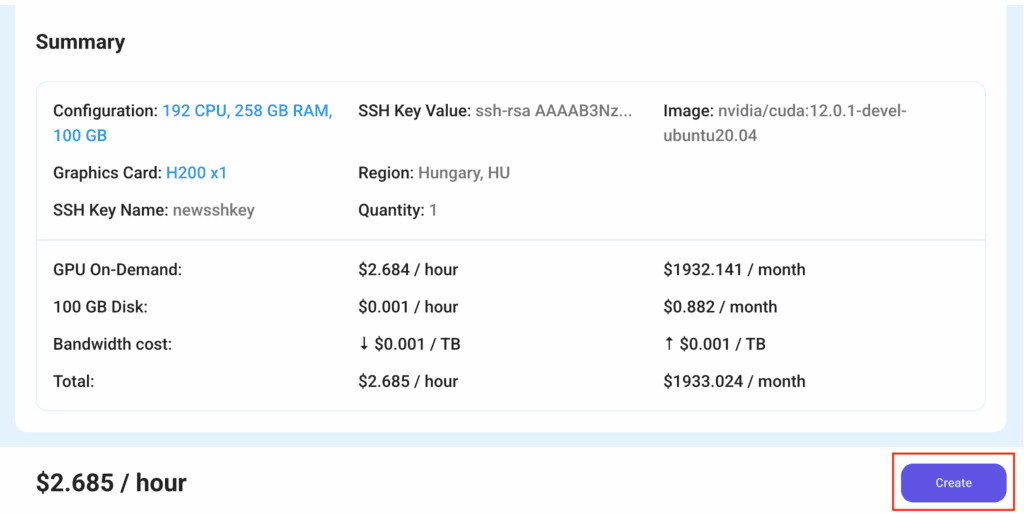Select the large $2.685 / hour footer price

coord(111,483)
